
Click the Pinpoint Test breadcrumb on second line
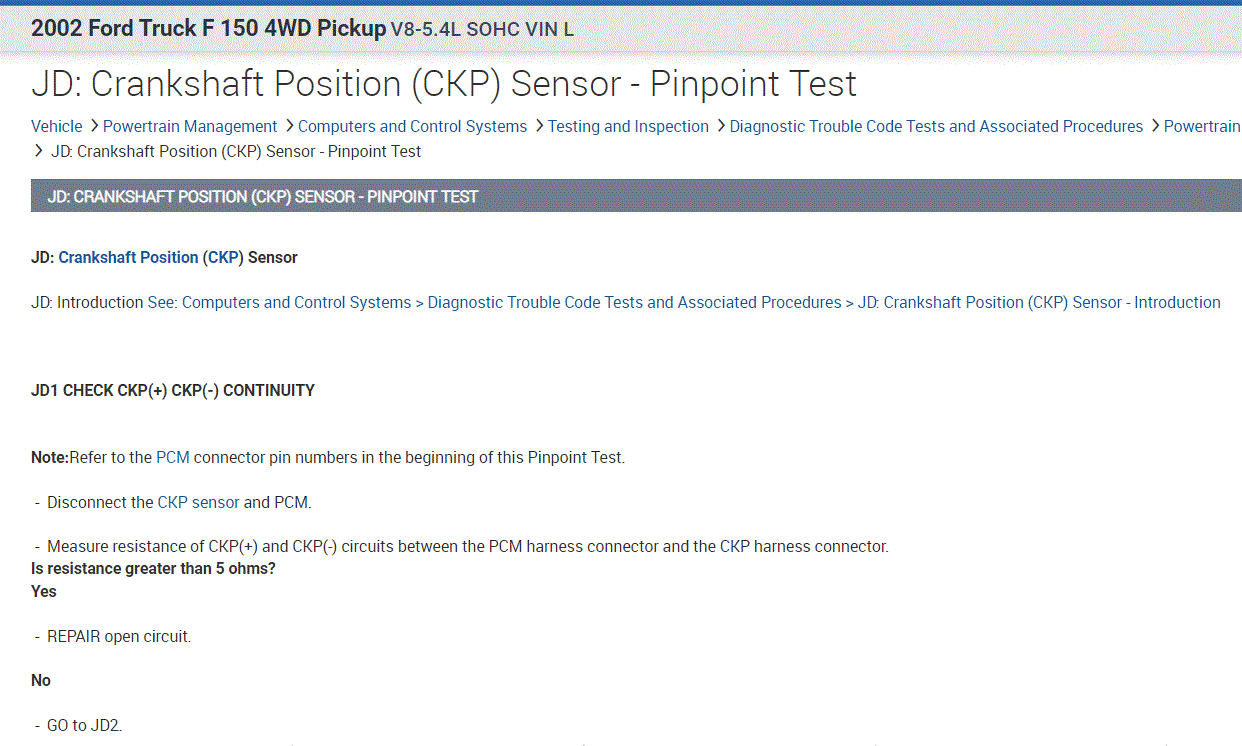pos(236,152)
